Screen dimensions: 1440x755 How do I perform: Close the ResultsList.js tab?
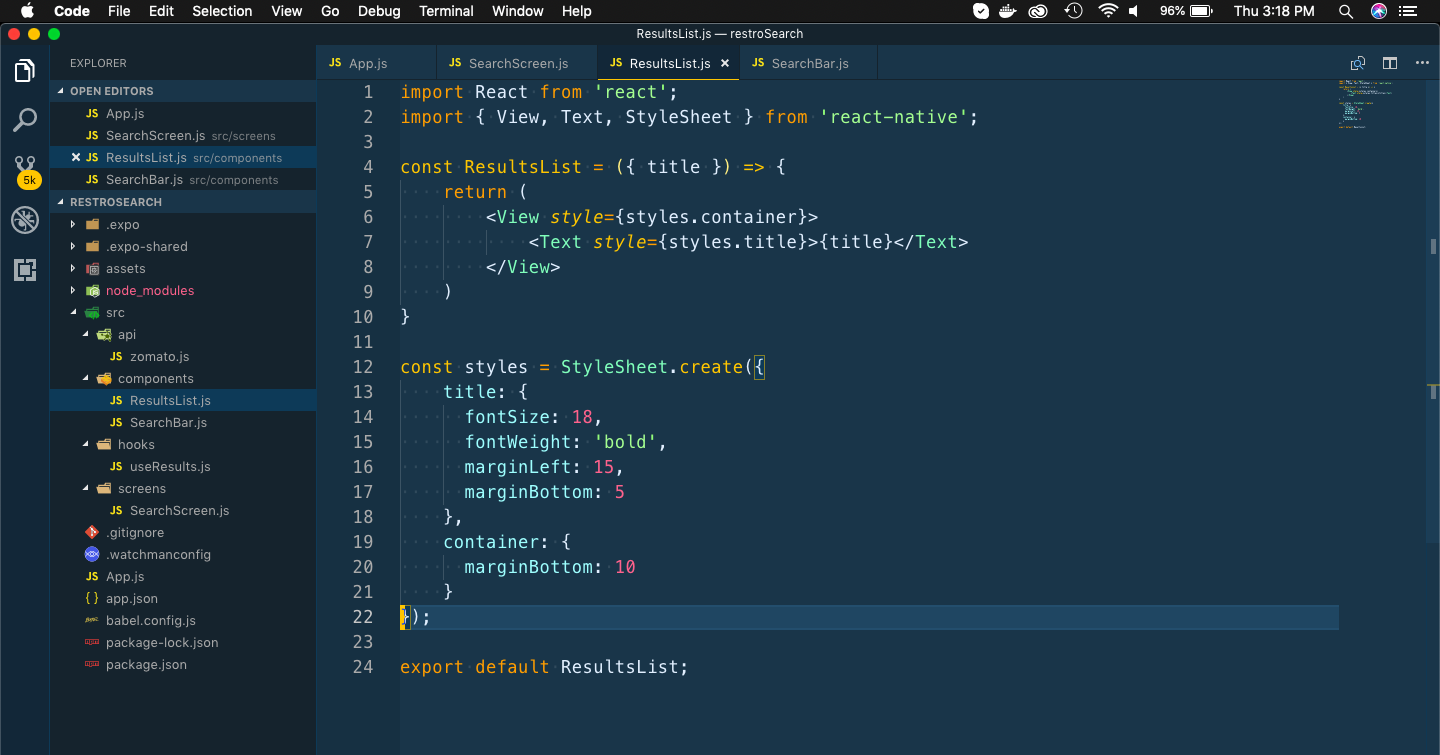(x=725, y=63)
